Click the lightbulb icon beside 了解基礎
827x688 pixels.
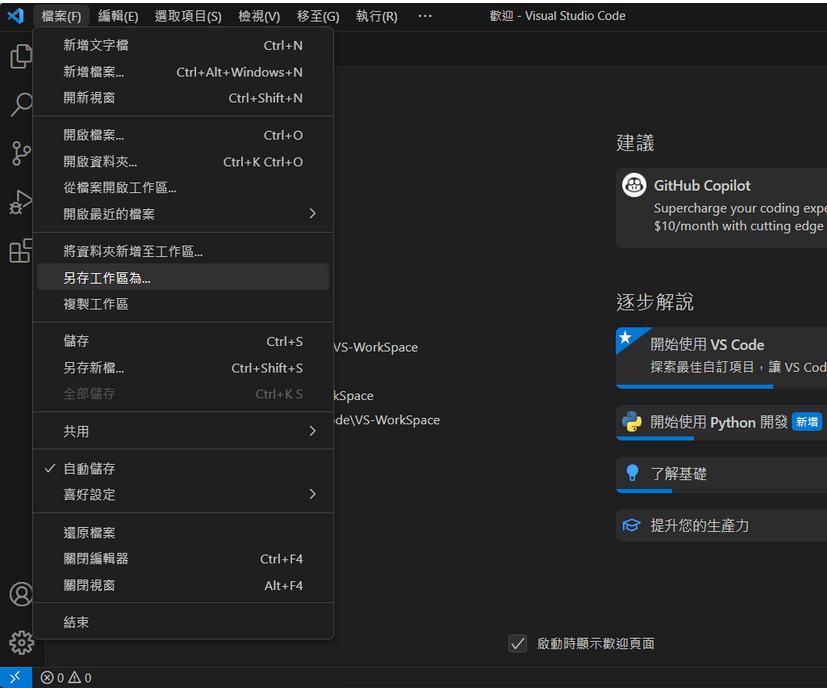point(632,473)
